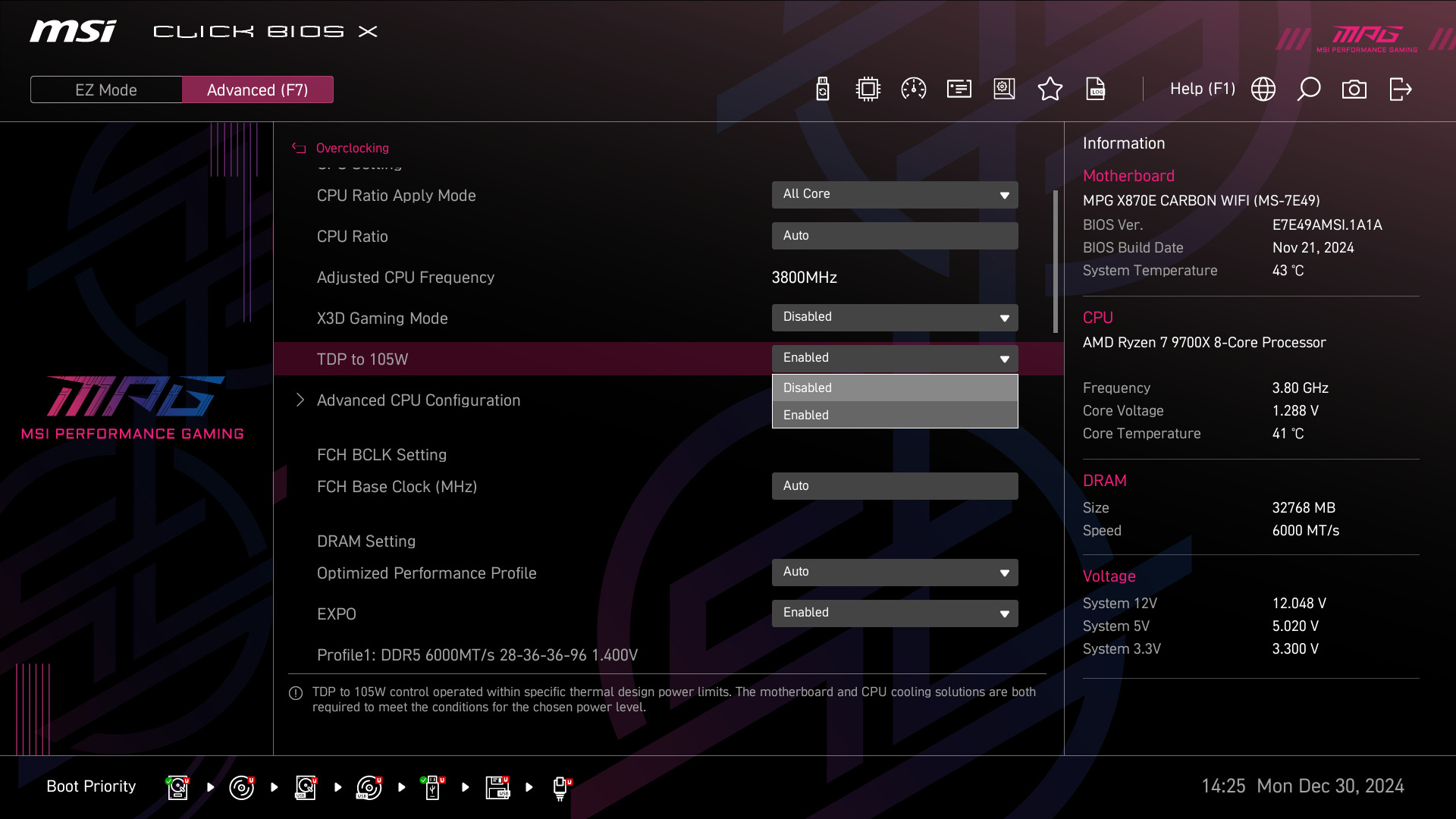Switch to EZ Mode
This screenshot has width=1456, height=819.
tap(106, 89)
